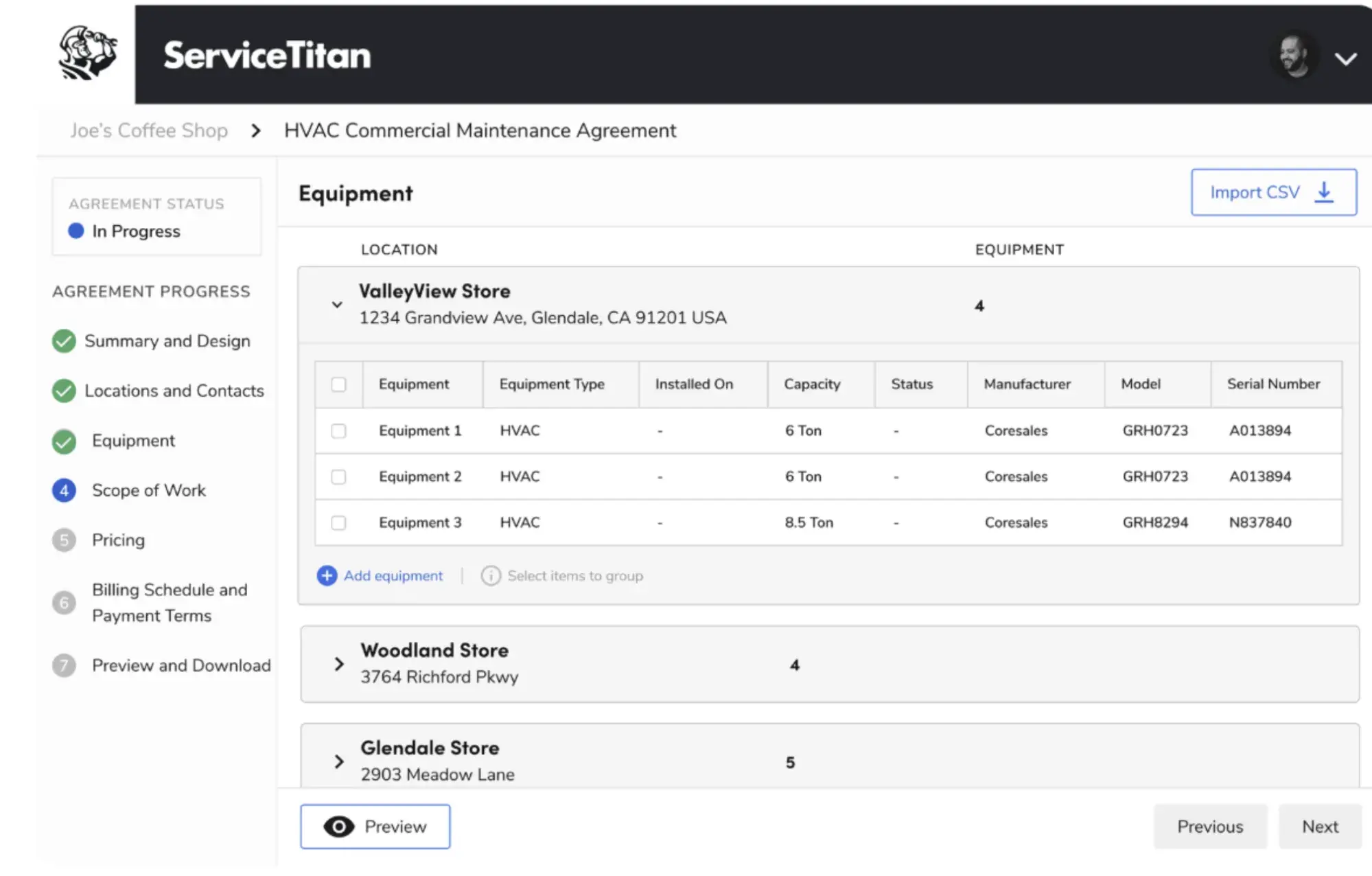Expand the Glendale Store section

pos(338,761)
